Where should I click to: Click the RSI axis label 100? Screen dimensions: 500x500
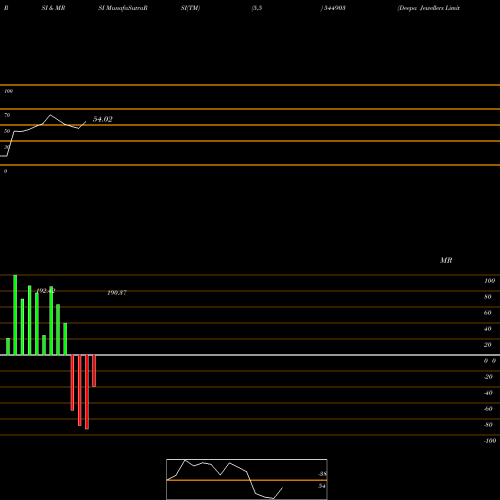pos(8,91)
